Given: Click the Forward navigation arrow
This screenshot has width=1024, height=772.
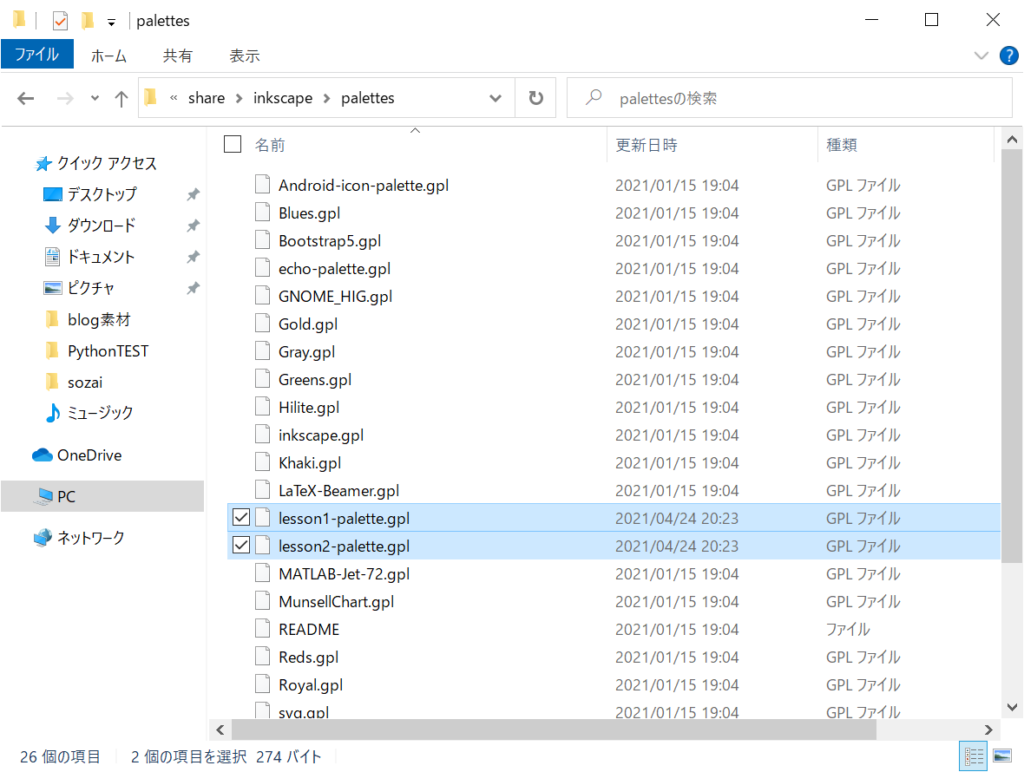Looking at the screenshot, I should 65,99.
